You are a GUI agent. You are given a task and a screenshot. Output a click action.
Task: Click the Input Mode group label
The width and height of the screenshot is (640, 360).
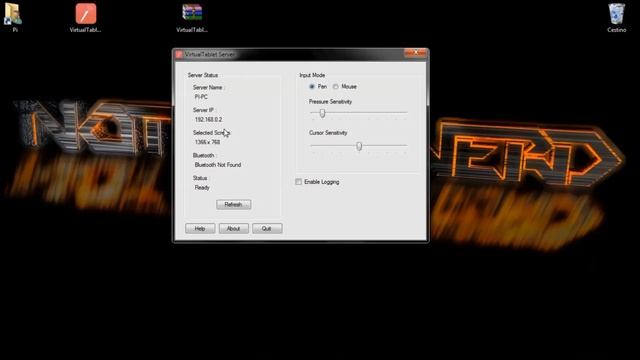click(312, 75)
